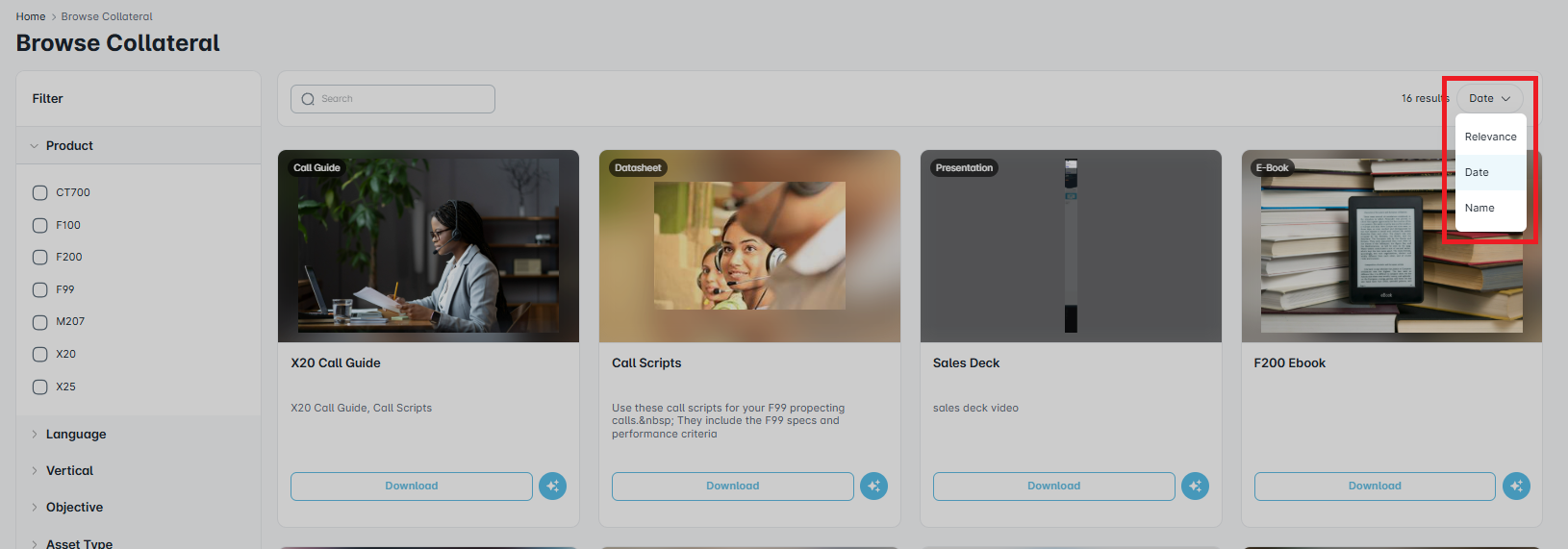Screen dimensions: 1568x549
Task: Enable the X25 product checkbox
Action: pyautogui.click(x=39, y=387)
